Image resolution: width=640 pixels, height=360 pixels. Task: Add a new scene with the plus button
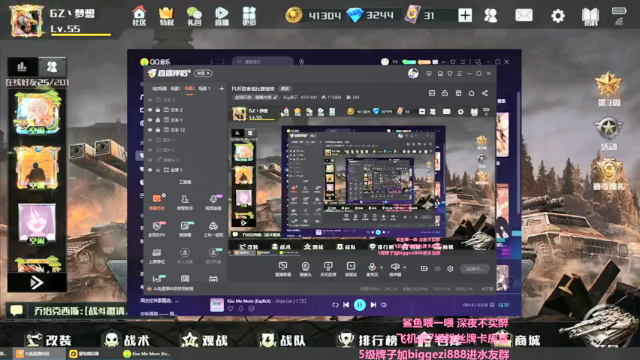pos(221,89)
